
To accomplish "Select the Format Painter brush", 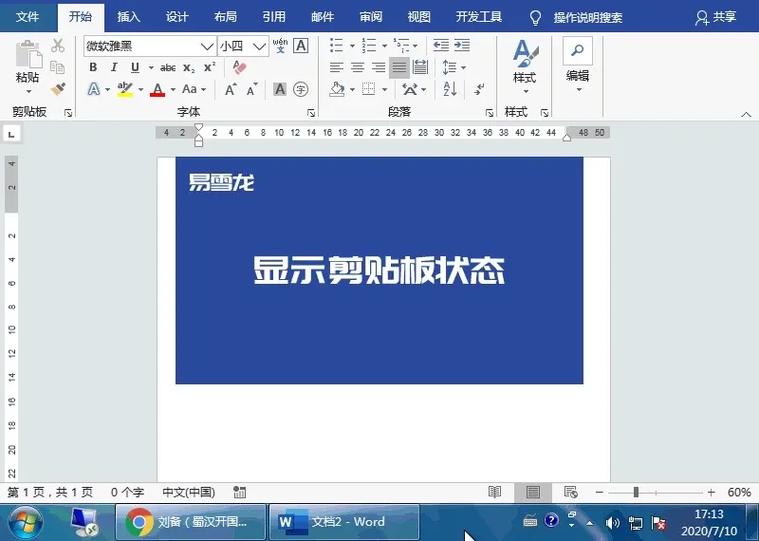I will click(58, 89).
